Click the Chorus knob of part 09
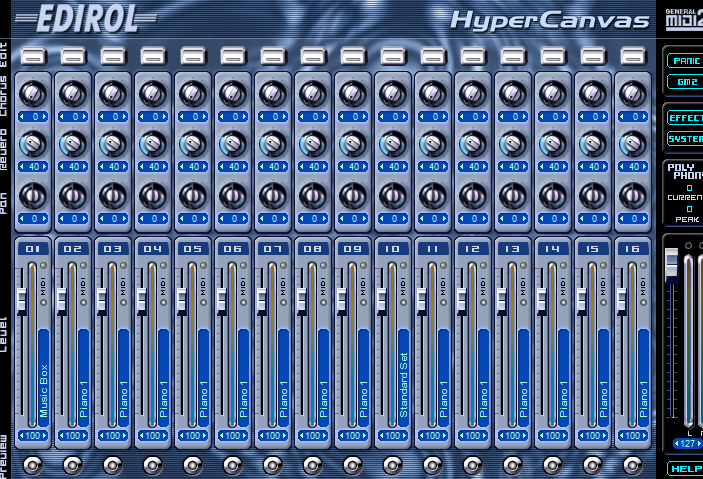 pyautogui.click(x=352, y=94)
